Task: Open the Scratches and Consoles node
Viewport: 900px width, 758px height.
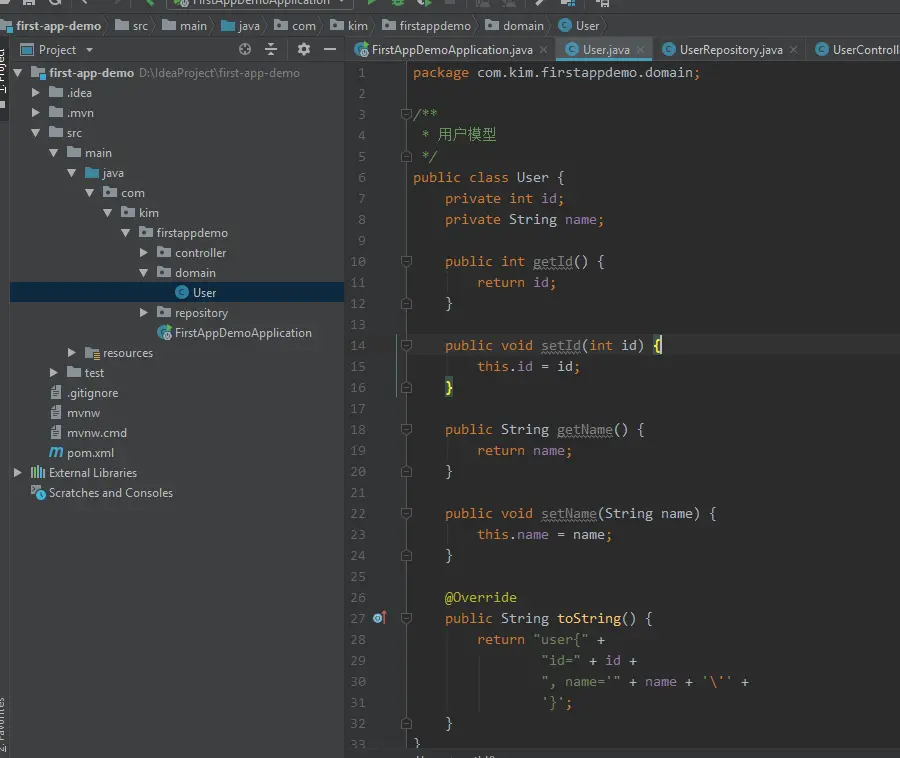Action: tap(110, 493)
